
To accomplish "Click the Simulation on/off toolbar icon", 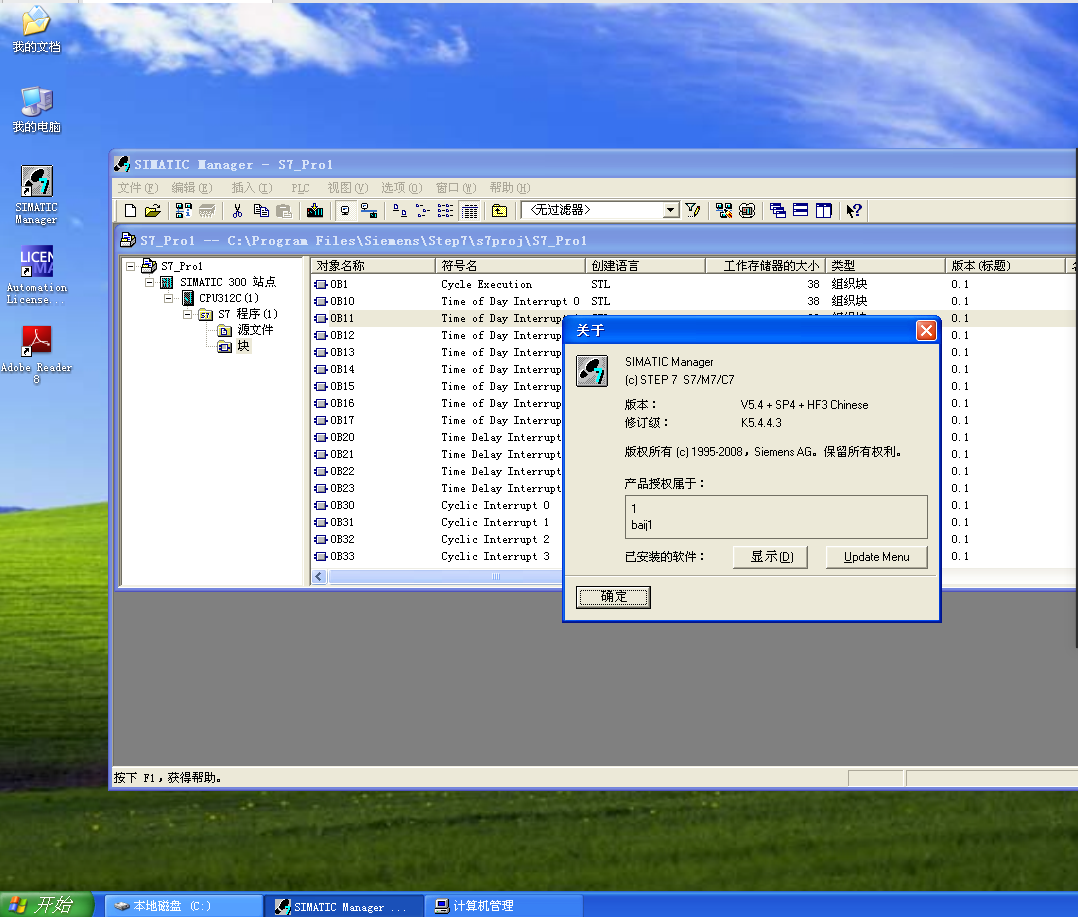I will pyautogui.click(x=747, y=210).
